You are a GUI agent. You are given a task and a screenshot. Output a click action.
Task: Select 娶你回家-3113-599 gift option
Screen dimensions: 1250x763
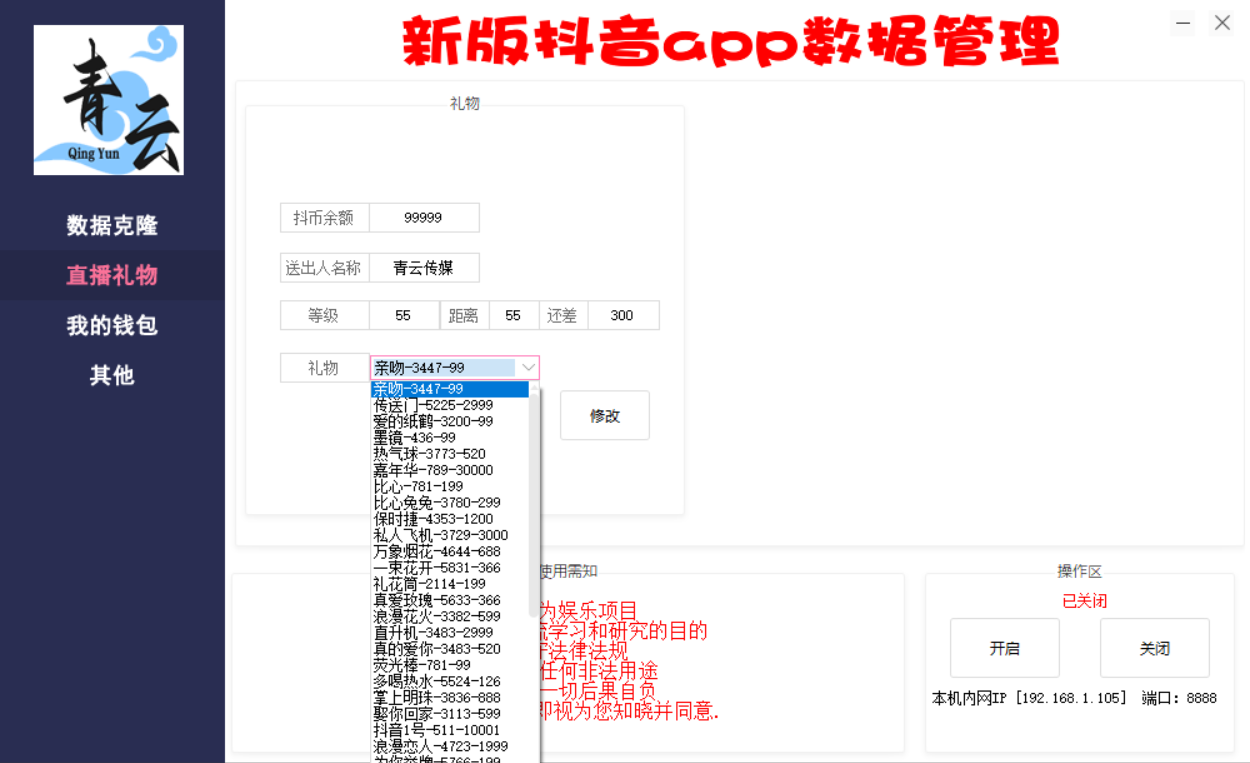click(449, 713)
